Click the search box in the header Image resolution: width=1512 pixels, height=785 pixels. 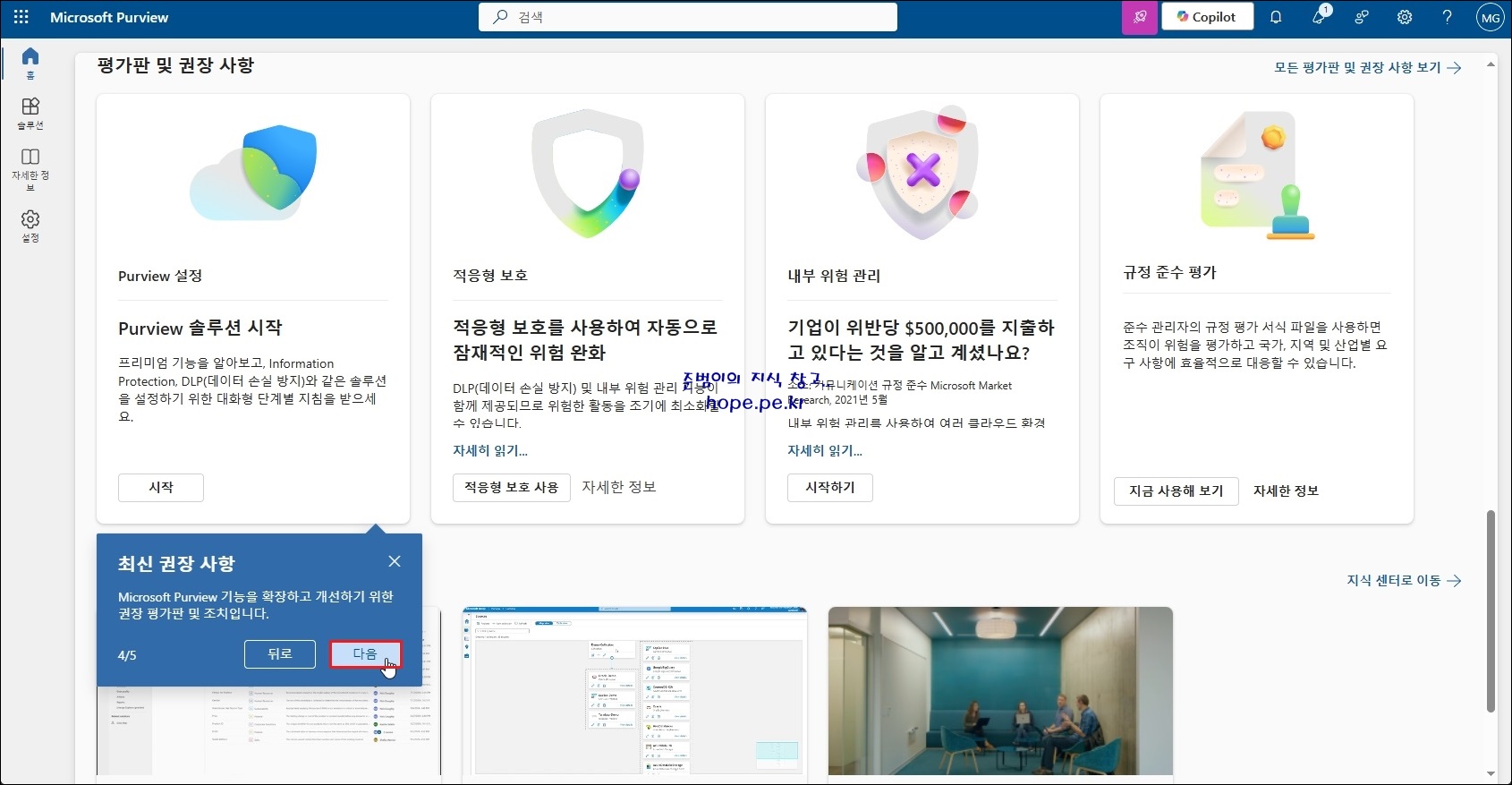click(x=688, y=17)
